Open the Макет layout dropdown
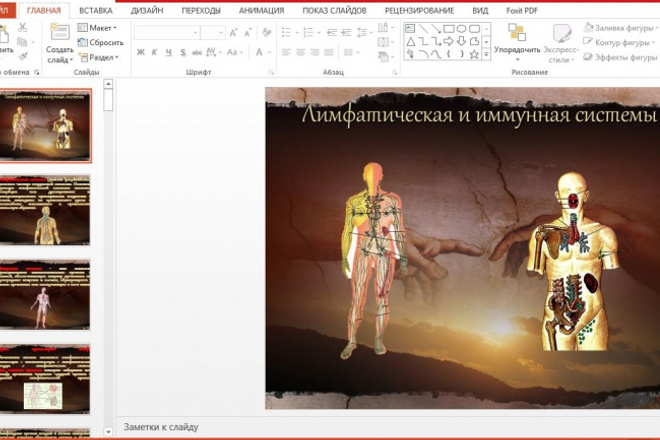This screenshot has height=440, width=660. pos(97,28)
